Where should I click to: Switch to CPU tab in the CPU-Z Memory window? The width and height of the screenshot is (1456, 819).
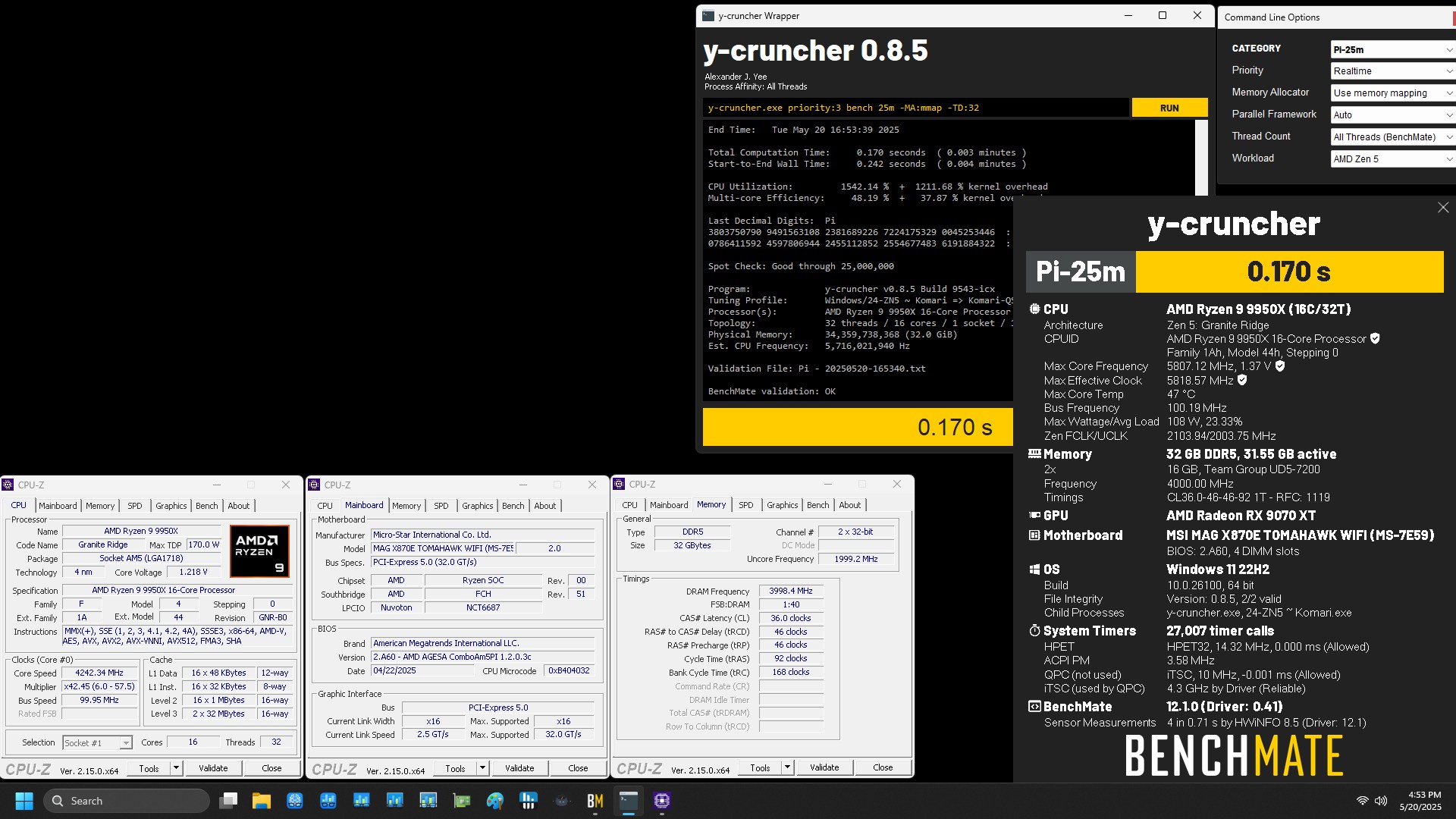point(630,505)
